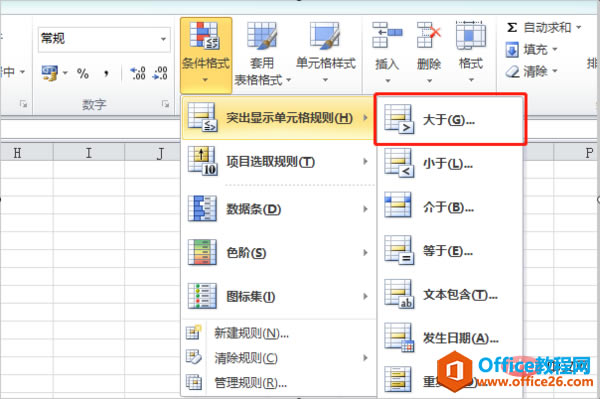Click the increase decimal icon
The height and width of the screenshot is (399, 600).
pyautogui.click(x=138, y=73)
